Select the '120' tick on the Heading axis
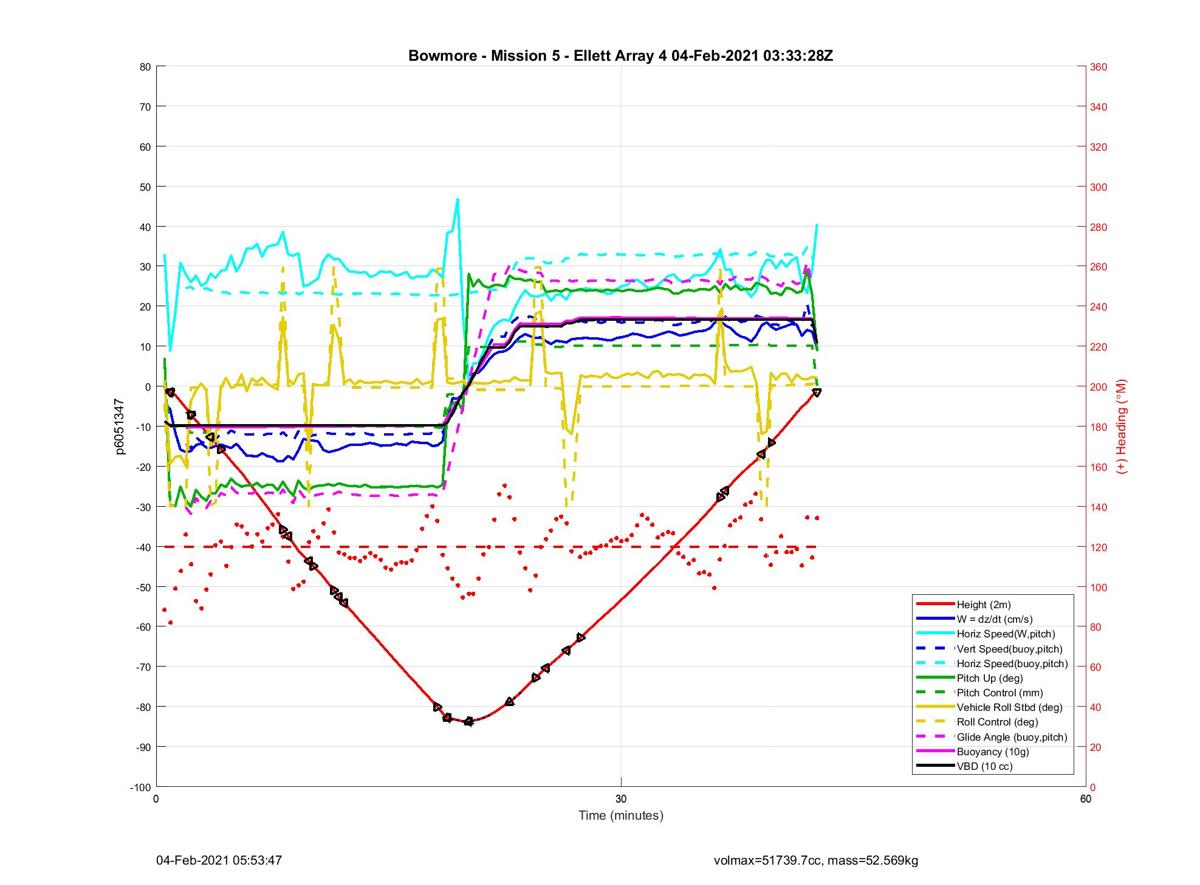 coord(1099,547)
